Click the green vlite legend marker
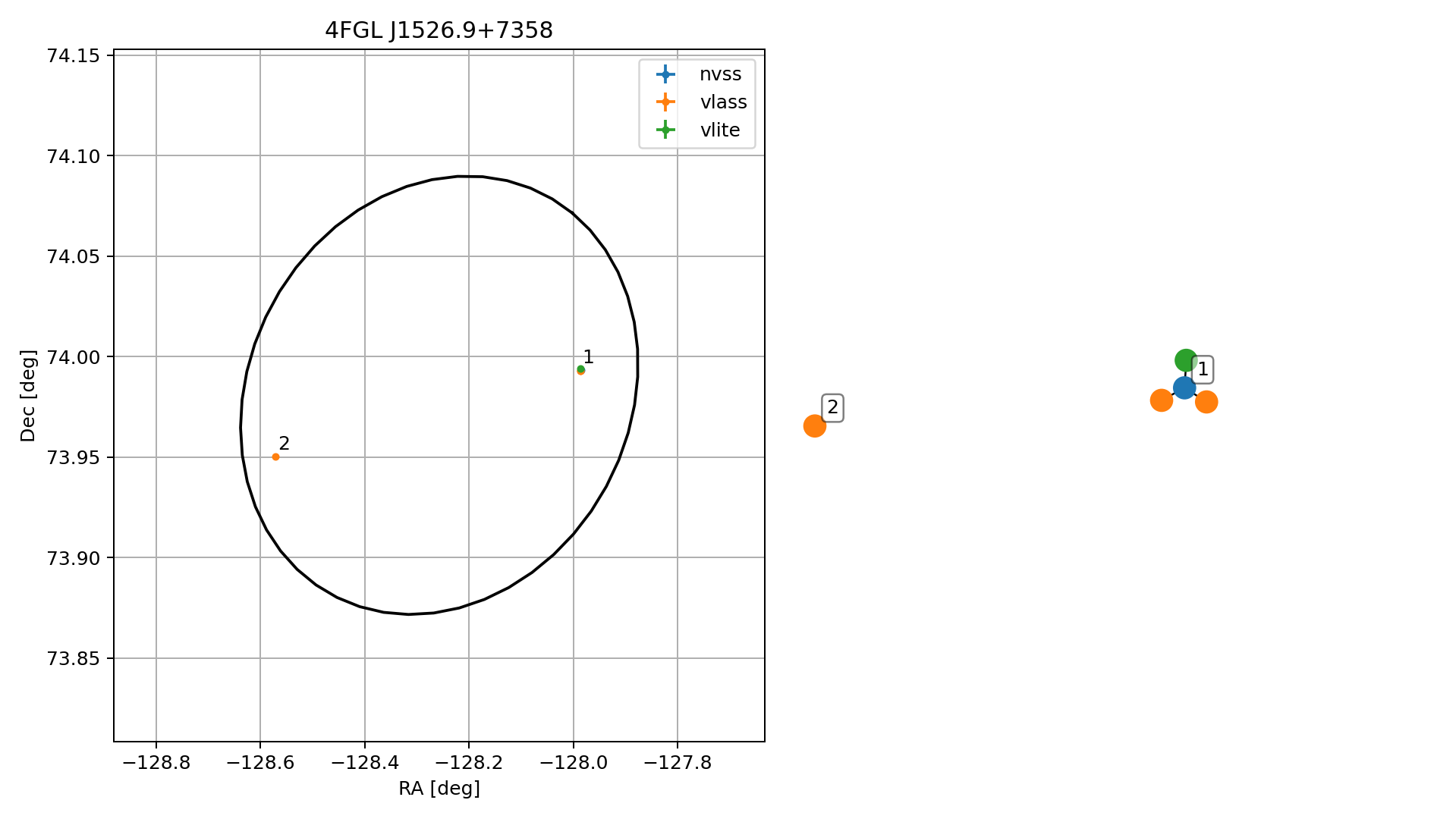 tap(665, 130)
